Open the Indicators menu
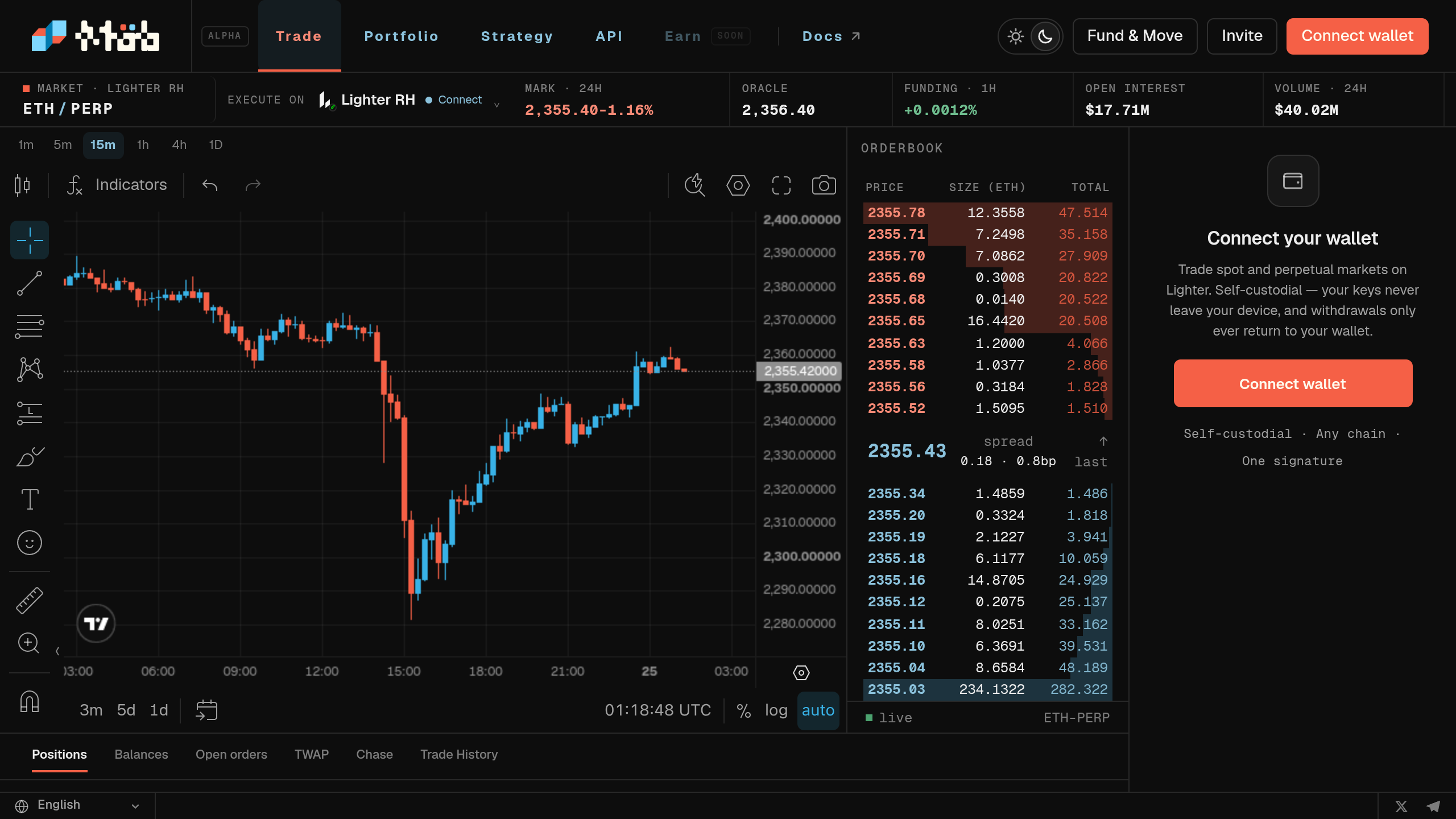The image size is (1456, 819). click(117, 185)
